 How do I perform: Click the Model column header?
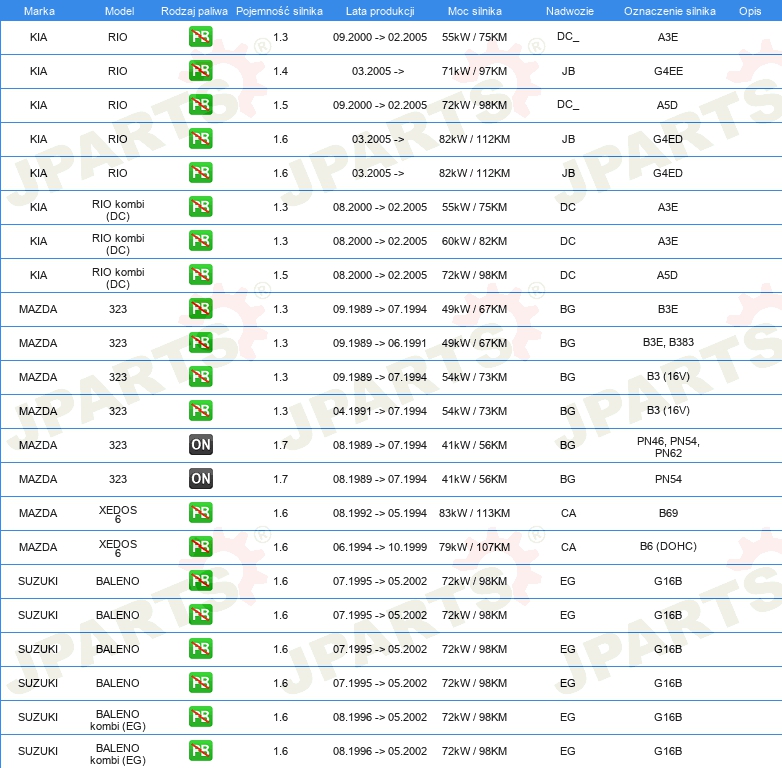pos(119,11)
